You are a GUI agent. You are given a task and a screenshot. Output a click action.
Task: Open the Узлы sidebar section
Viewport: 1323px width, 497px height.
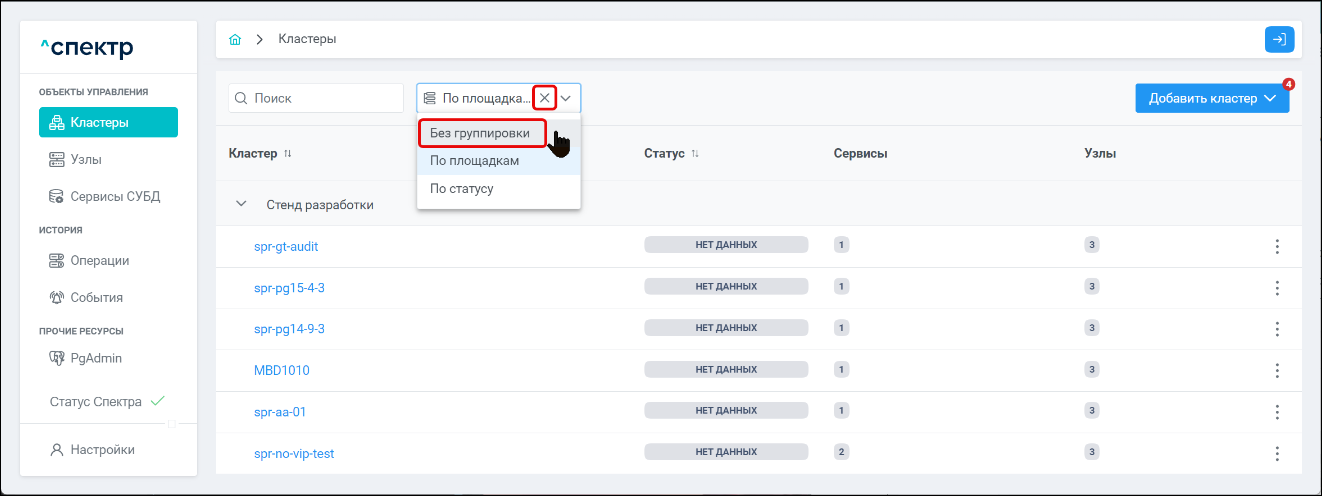pyautogui.click(x=86, y=159)
